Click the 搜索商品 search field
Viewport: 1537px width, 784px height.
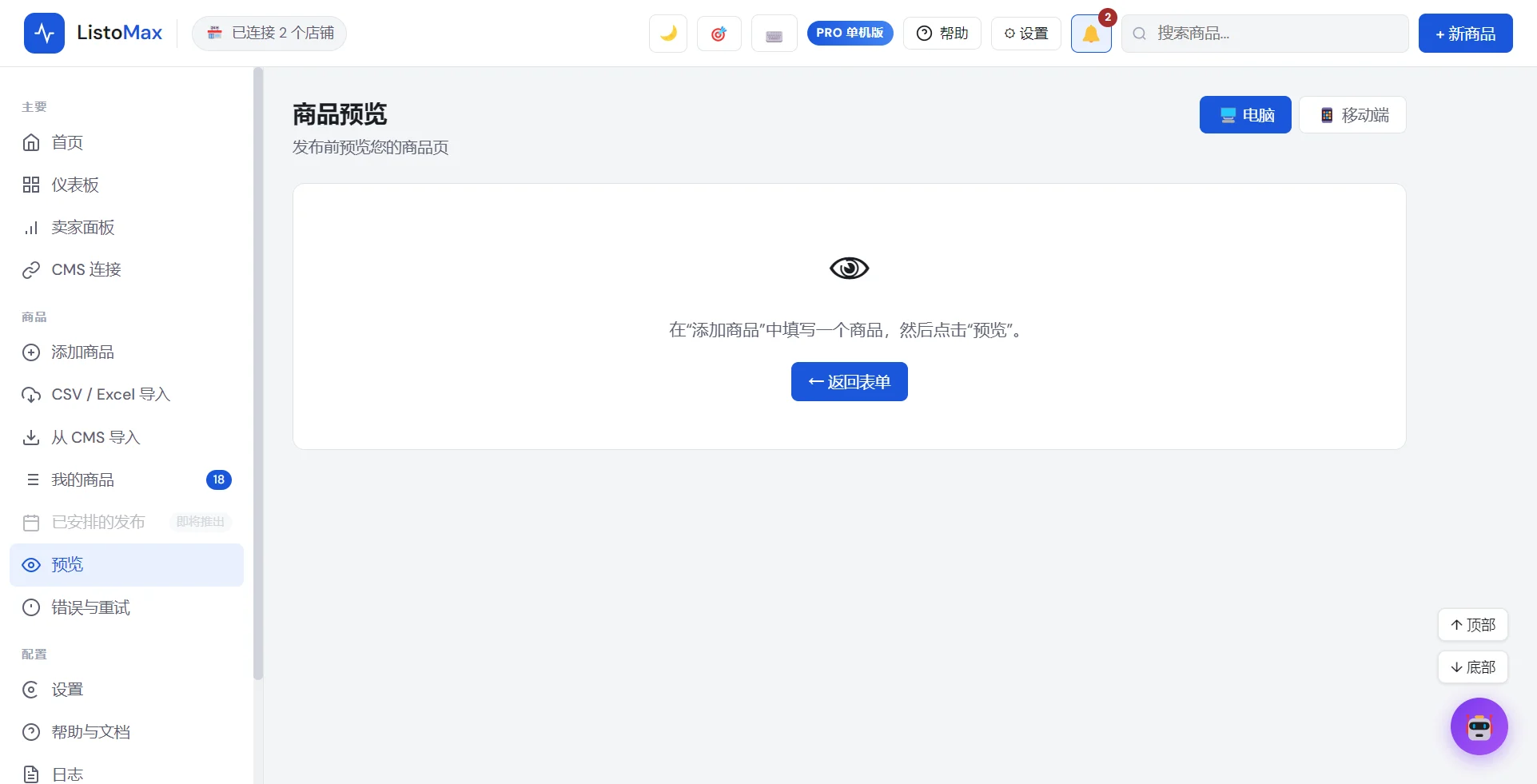click(1264, 34)
